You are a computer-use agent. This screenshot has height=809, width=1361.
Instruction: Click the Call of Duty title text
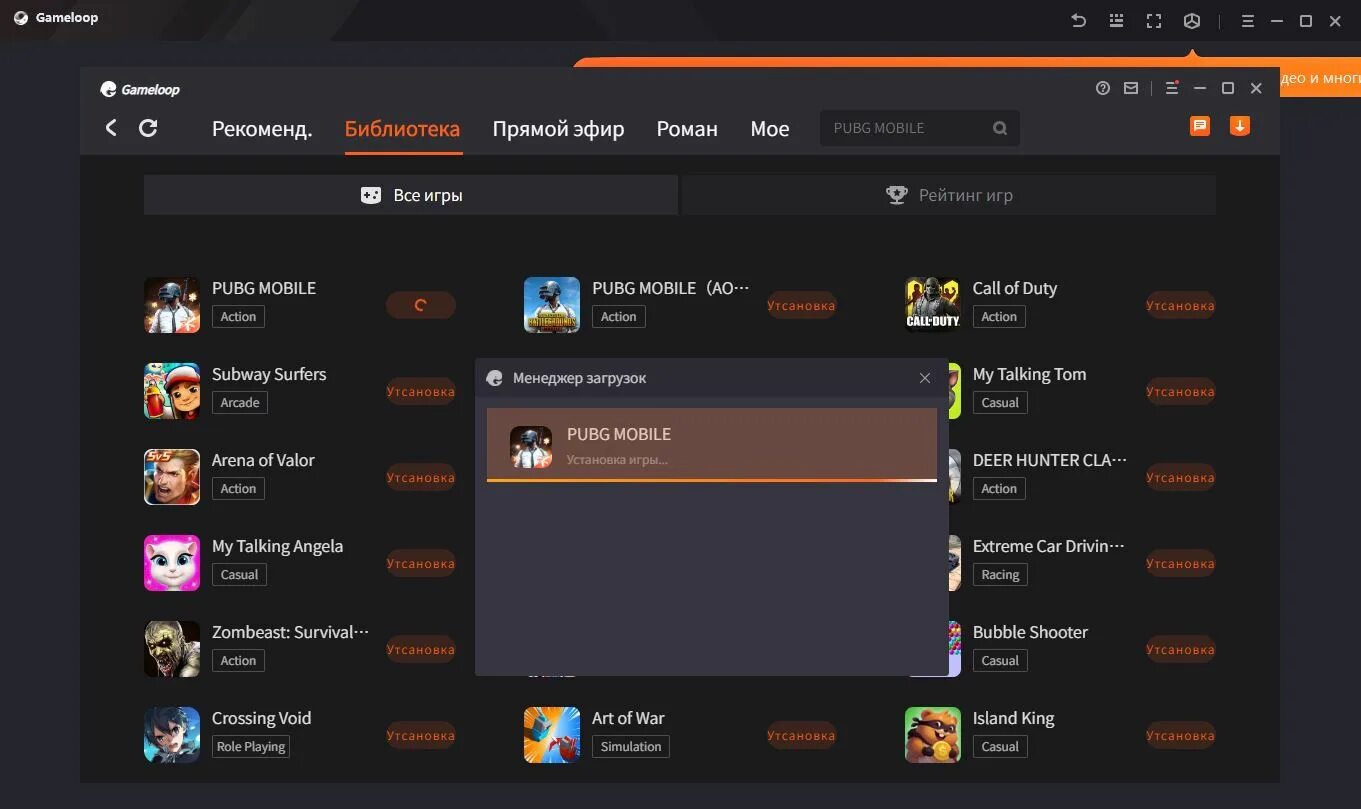[1015, 288]
